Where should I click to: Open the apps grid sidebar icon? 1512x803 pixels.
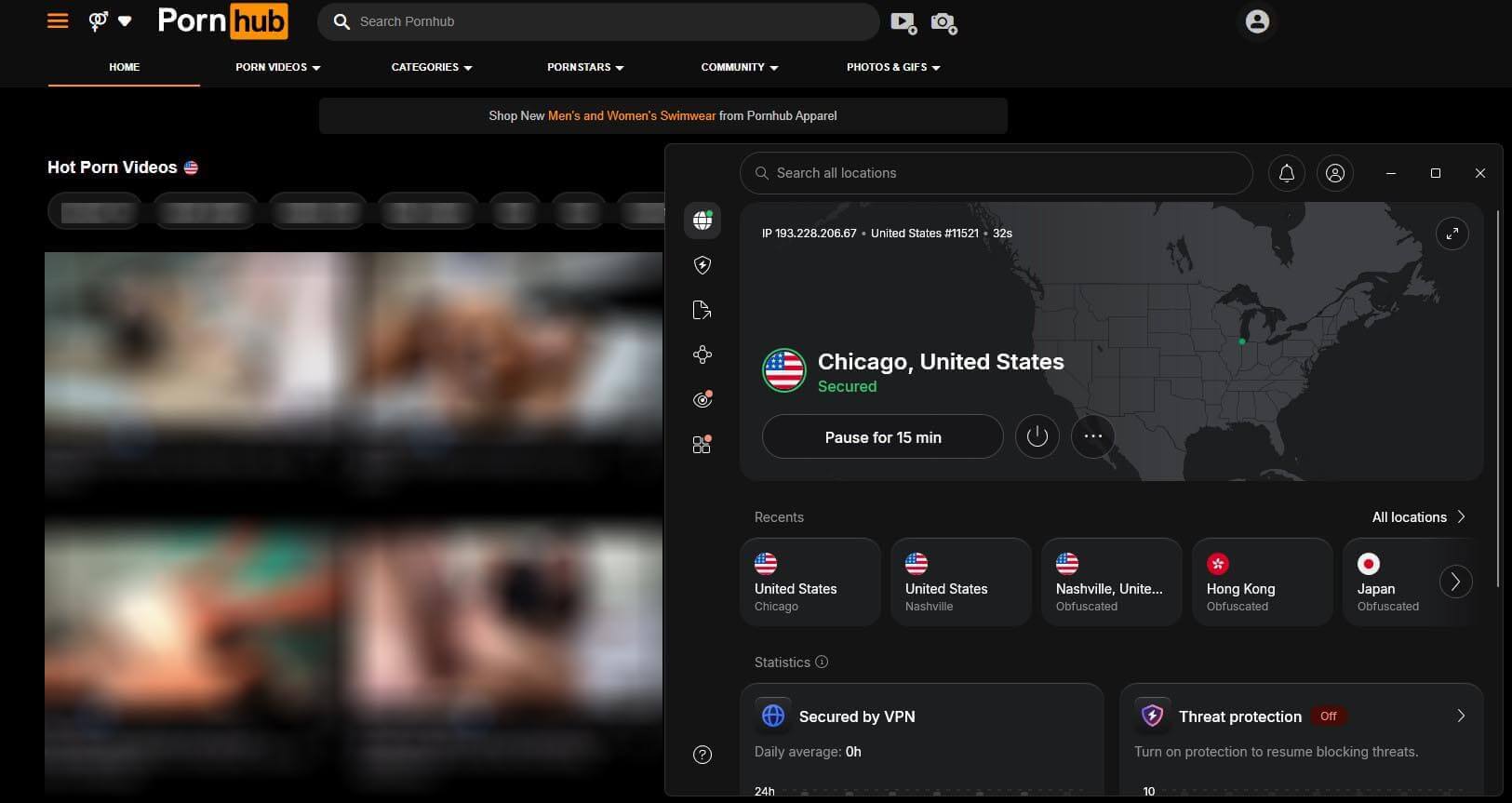pos(702,445)
